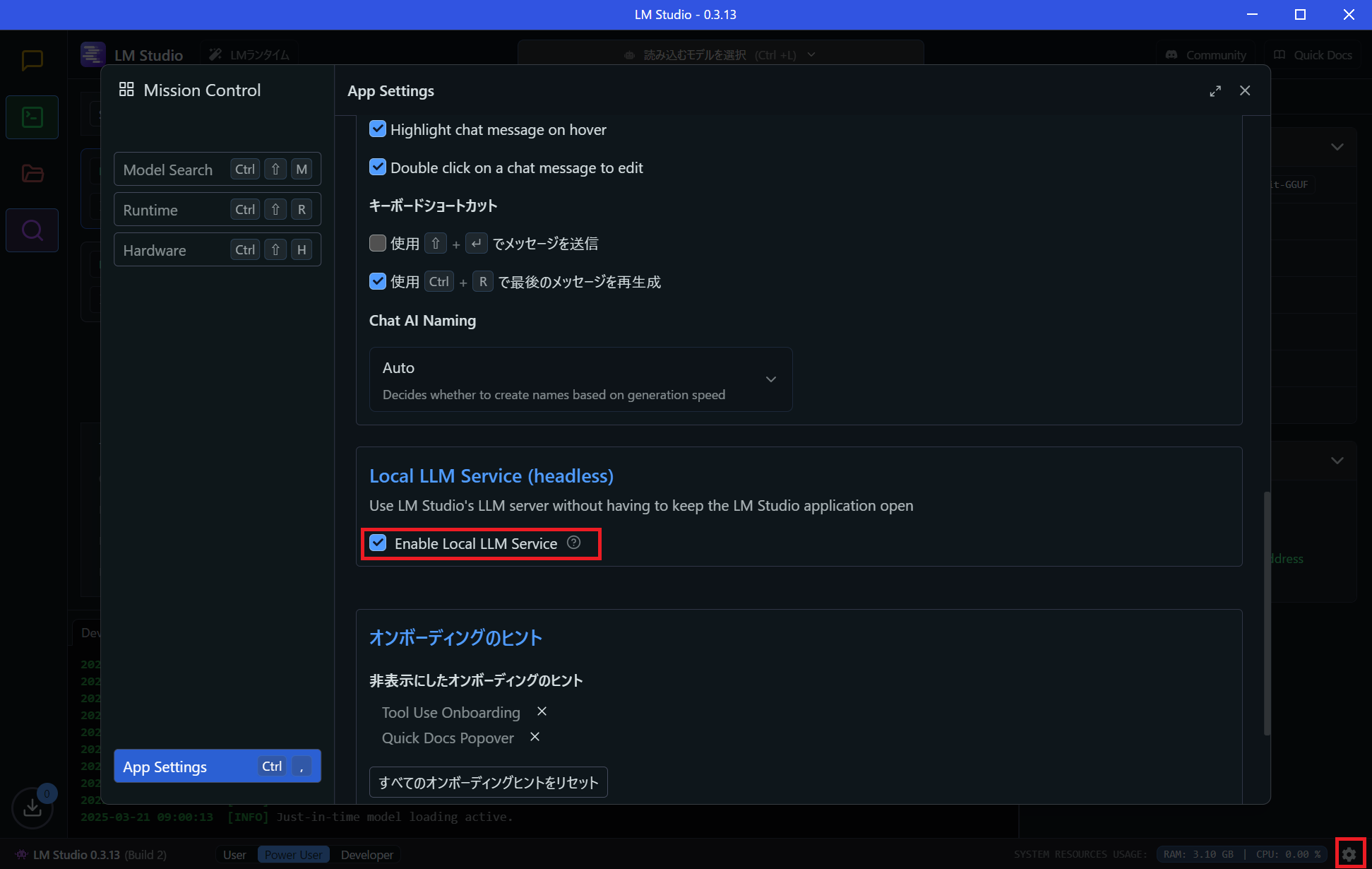Viewport: 1372px width, 869px height.
Task: Open the Downloads panel at bottom left
Action: (x=32, y=807)
